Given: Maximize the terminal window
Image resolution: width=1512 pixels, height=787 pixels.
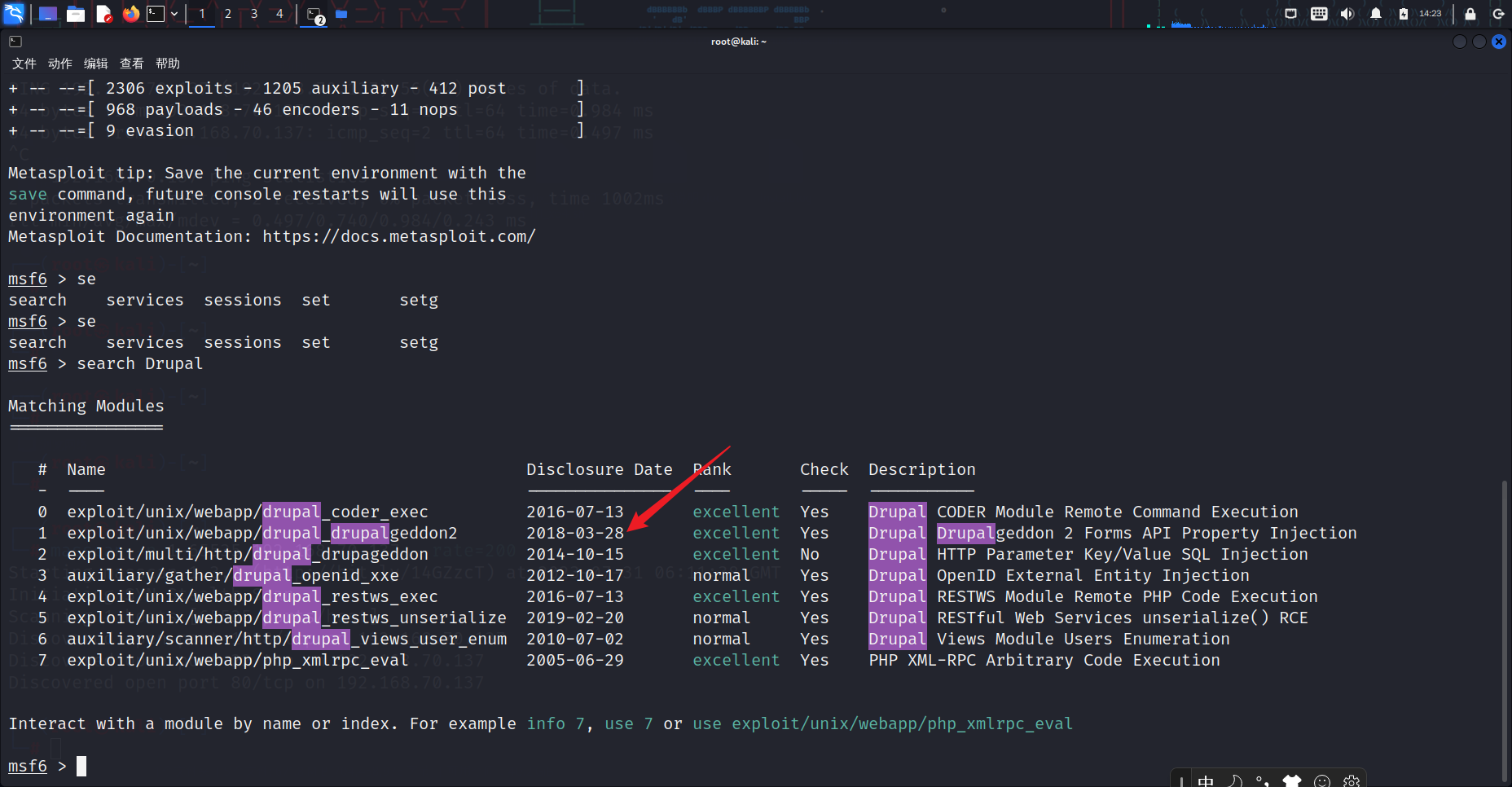Looking at the screenshot, I should pos(1479,42).
